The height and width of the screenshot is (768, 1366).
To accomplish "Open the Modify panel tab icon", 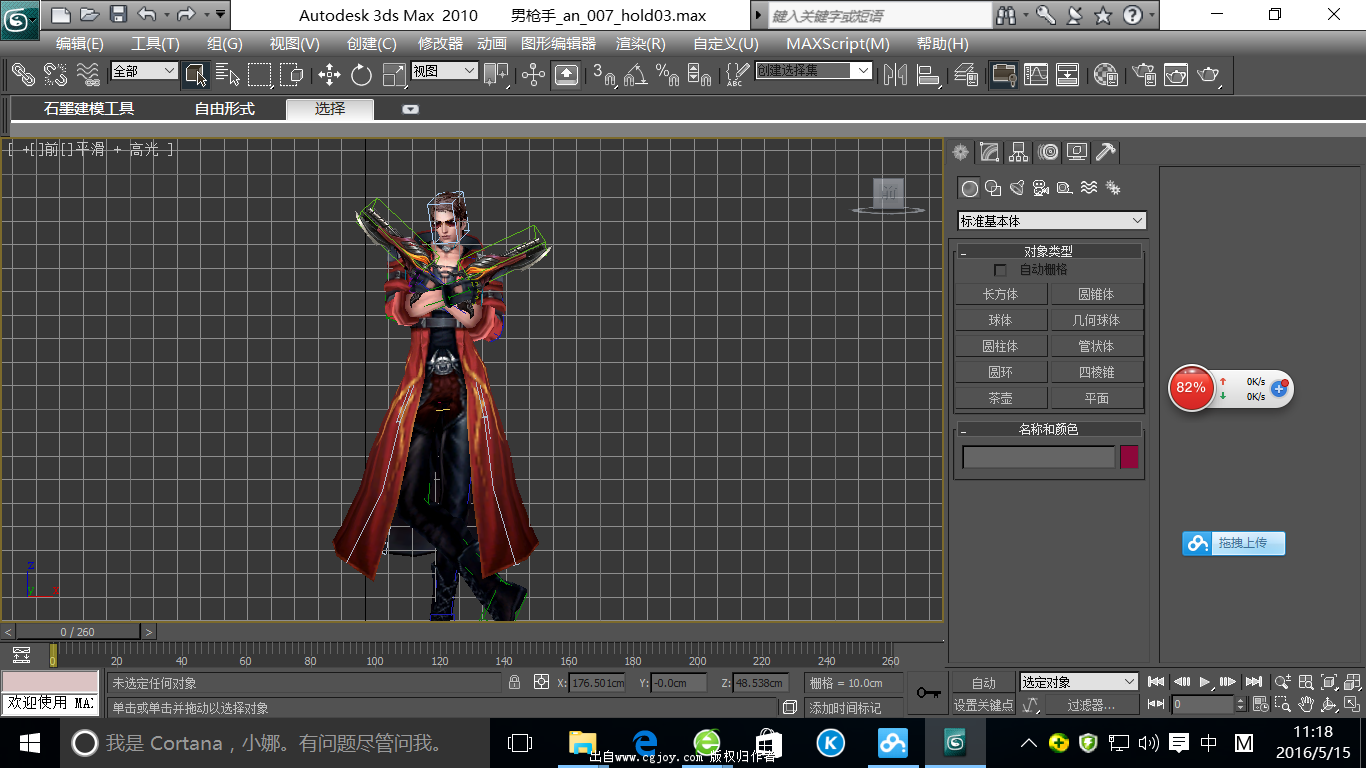I will click(989, 152).
